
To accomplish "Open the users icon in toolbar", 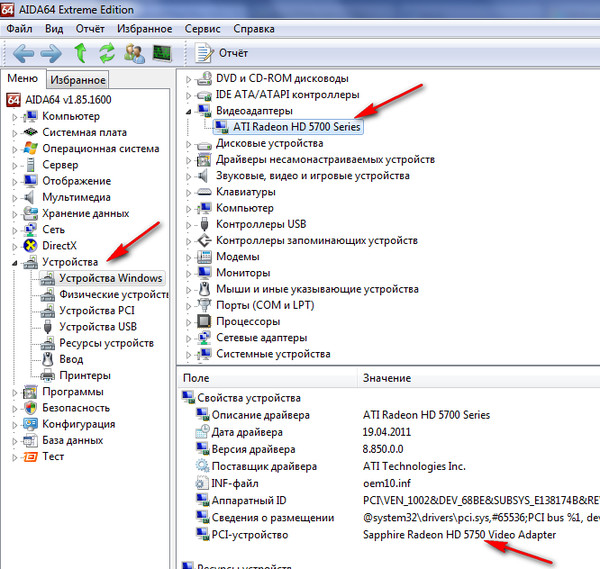I will (134, 53).
